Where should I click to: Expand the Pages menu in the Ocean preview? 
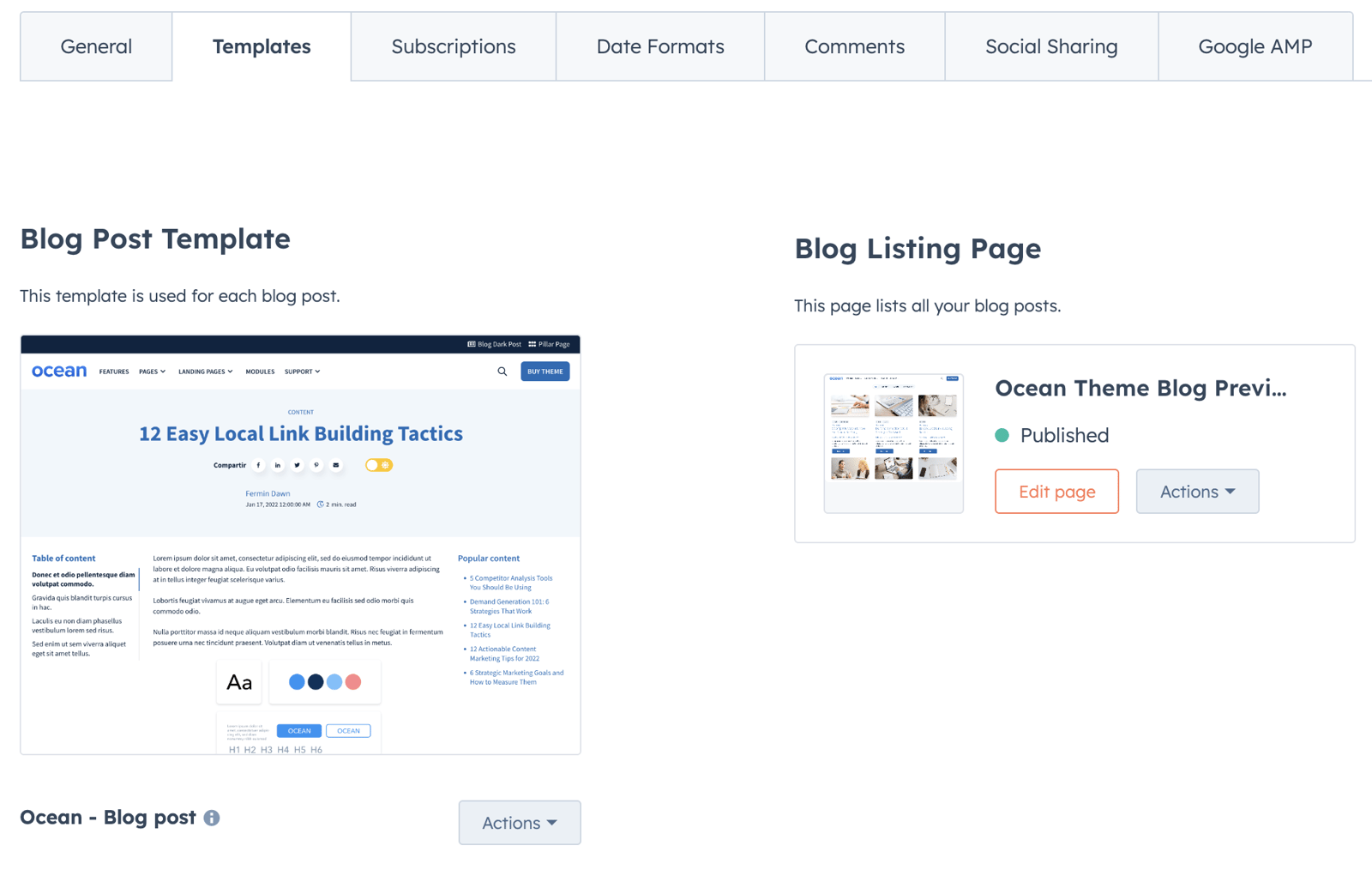click(152, 372)
